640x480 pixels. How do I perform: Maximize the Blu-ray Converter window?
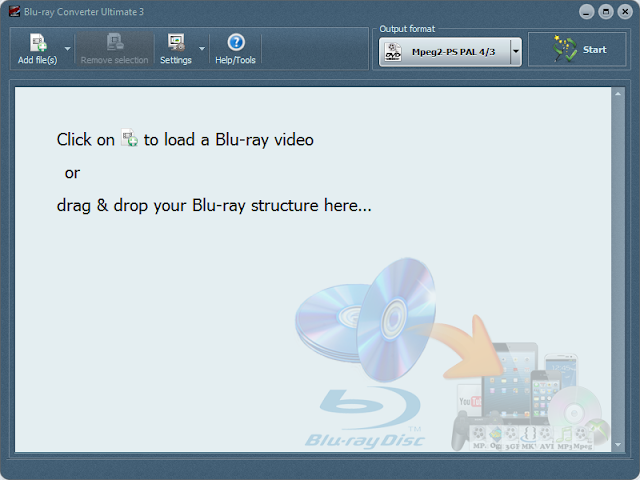coord(606,12)
